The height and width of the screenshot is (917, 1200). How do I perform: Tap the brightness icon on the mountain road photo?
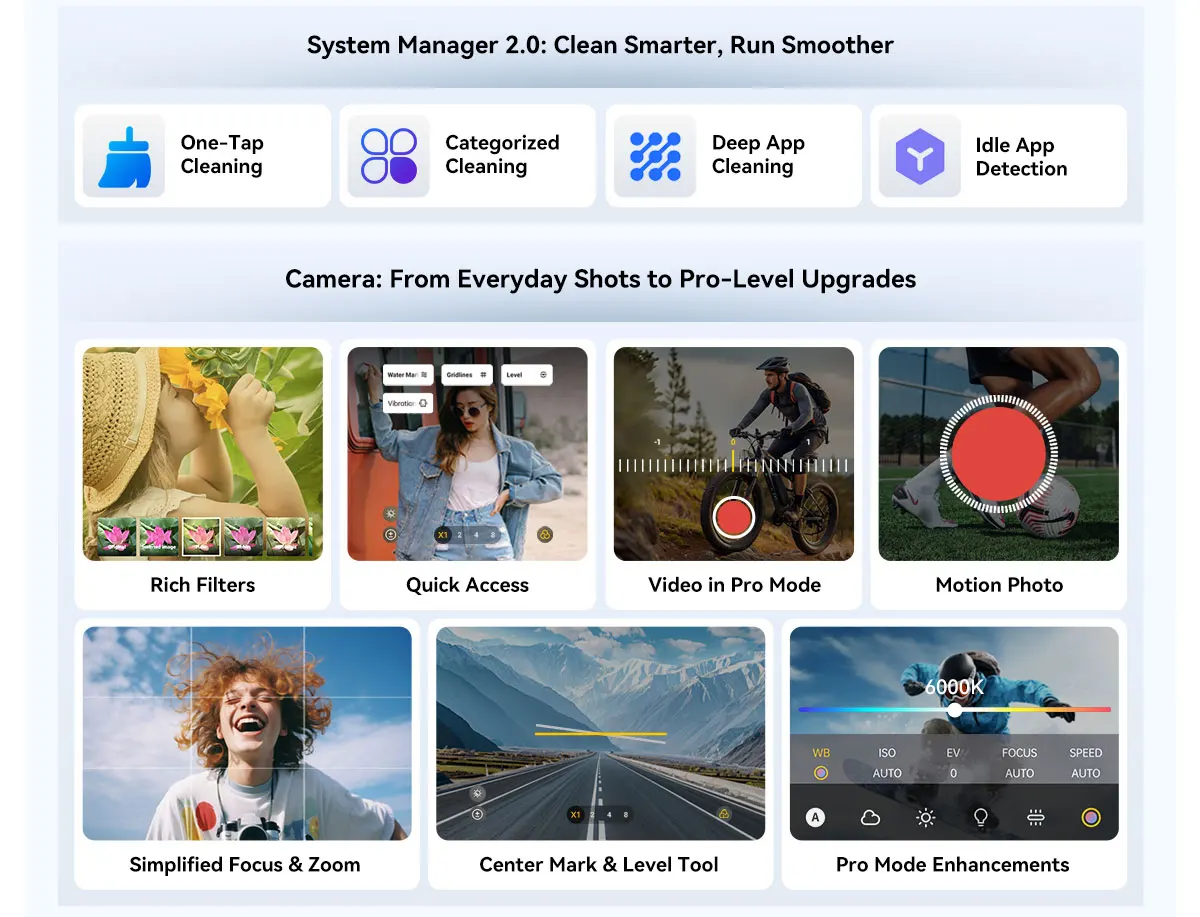click(x=478, y=793)
